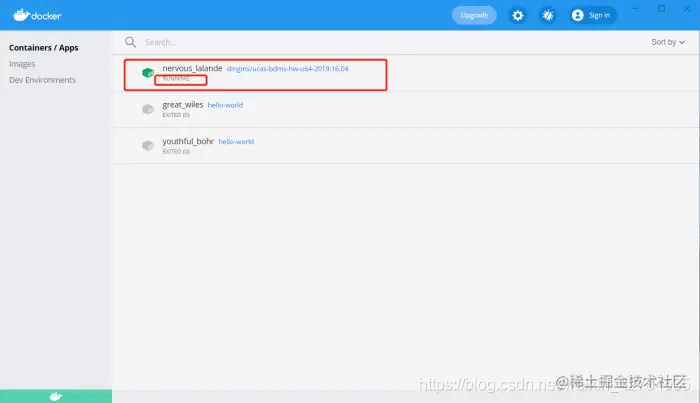Click the EXITED (0) status under youthful_bohr
The height and width of the screenshot is (403, 700).
176,152
